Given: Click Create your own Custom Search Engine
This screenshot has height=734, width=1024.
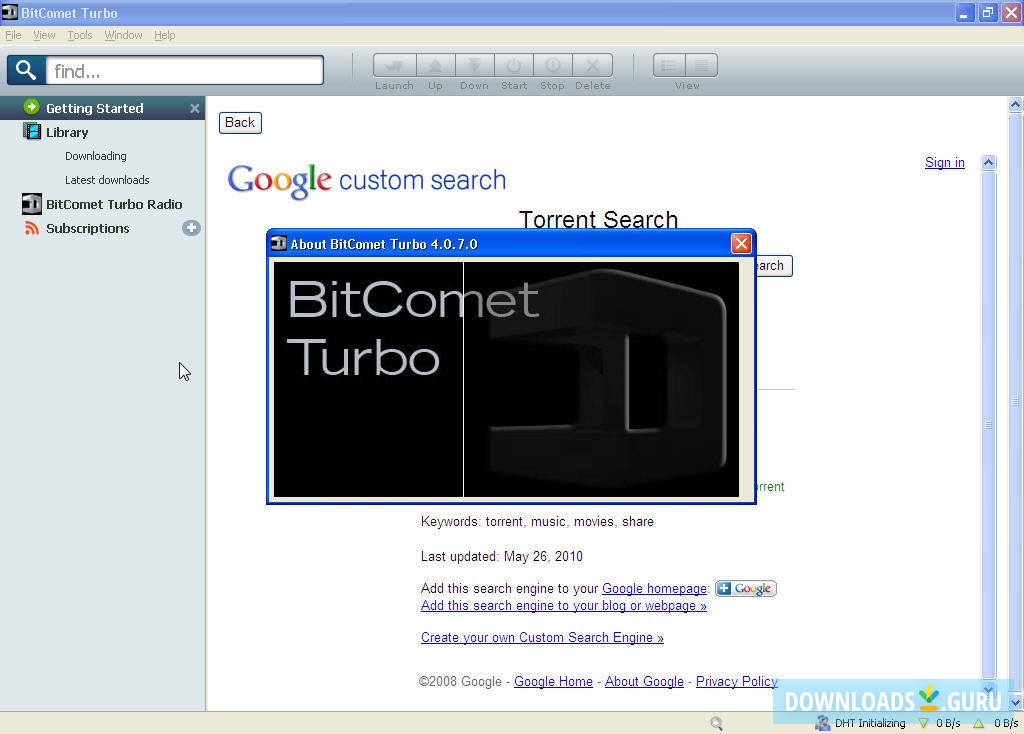Looking at the screenshot, I should pos(542,637).
